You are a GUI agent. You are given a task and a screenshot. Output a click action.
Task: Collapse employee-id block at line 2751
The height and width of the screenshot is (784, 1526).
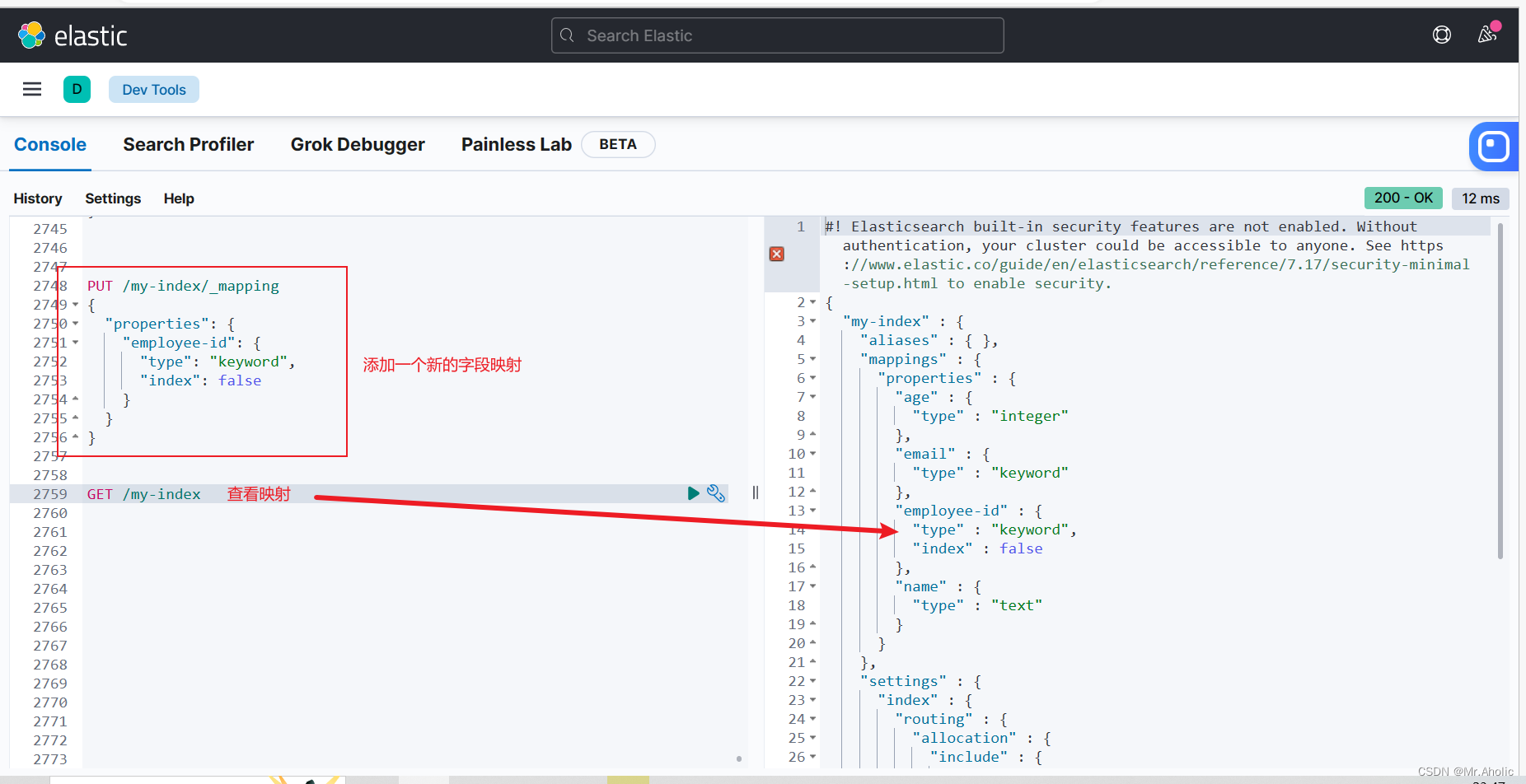[x=75, y=343]
